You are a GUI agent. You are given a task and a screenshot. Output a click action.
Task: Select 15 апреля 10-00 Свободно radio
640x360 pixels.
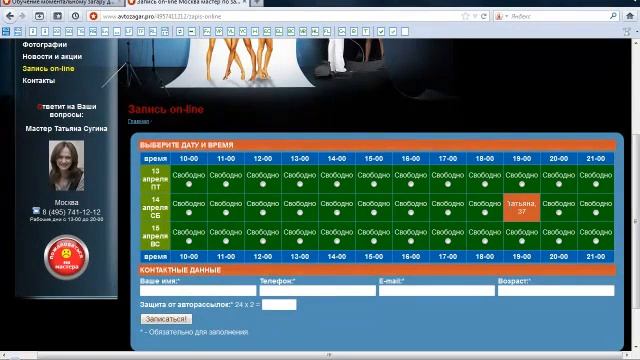(189, 241)
